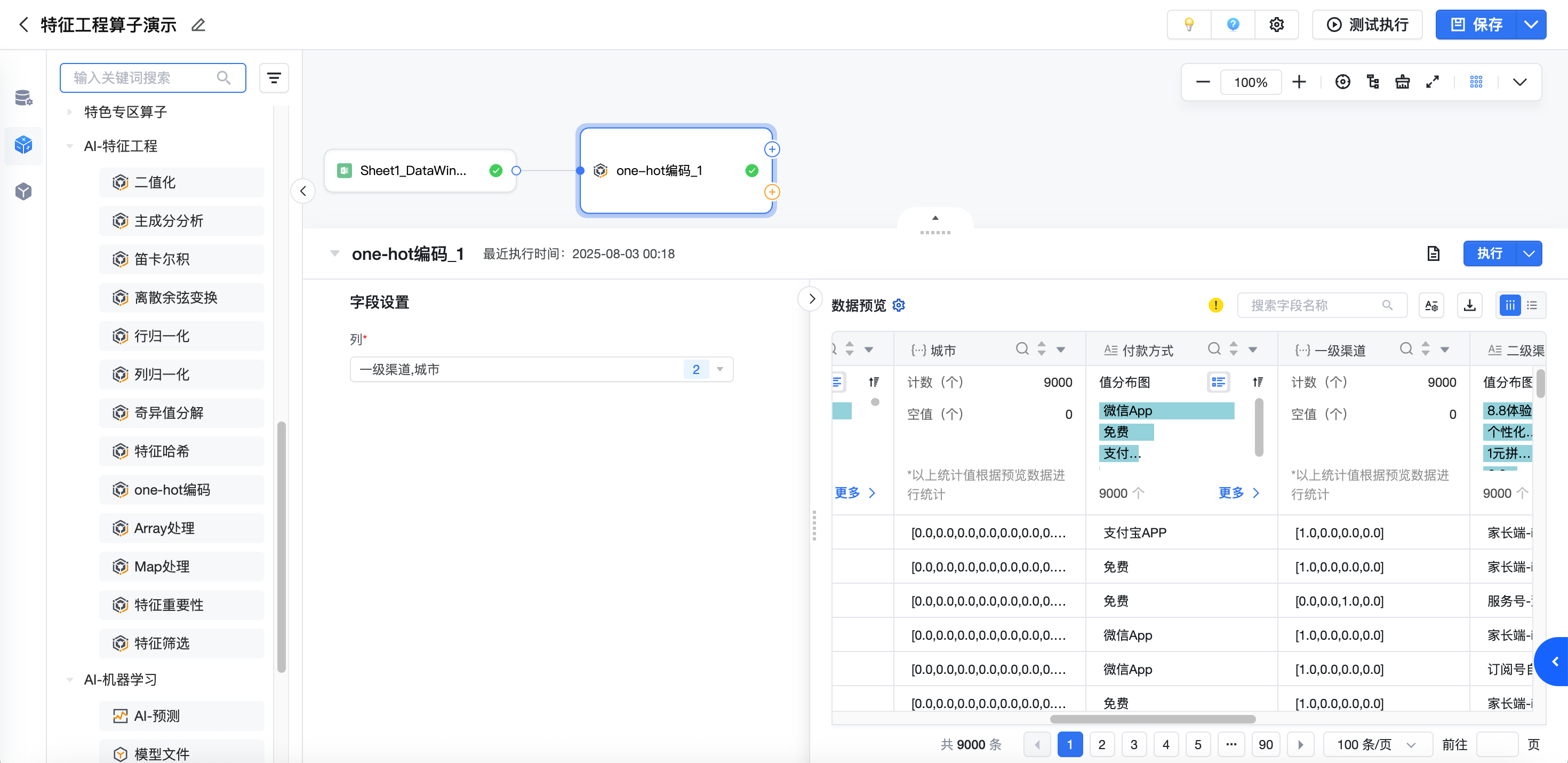Expand the 特色专区算子 tree group

coord(69,112)
